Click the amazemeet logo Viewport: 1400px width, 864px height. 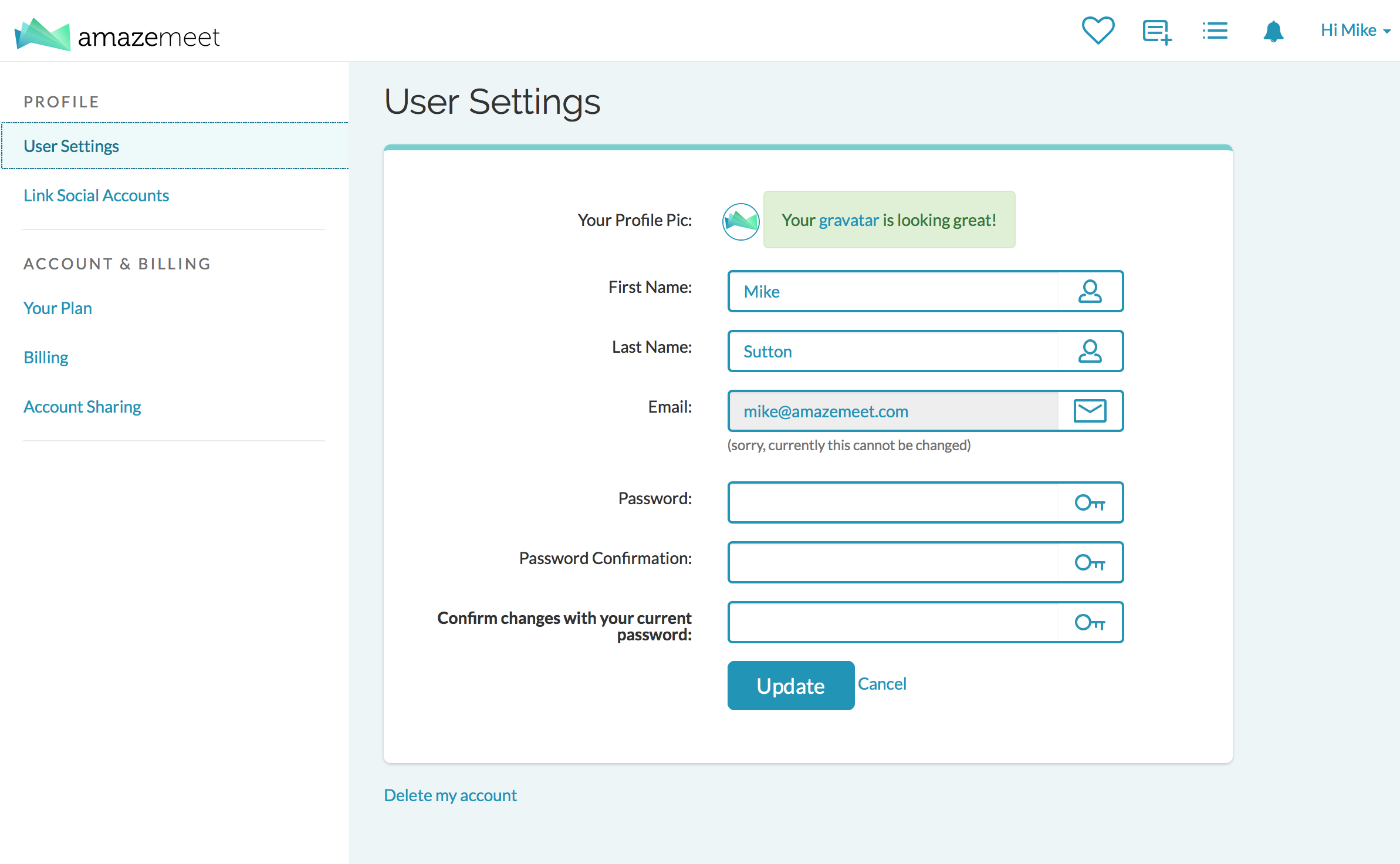click(x=117, y=34)
